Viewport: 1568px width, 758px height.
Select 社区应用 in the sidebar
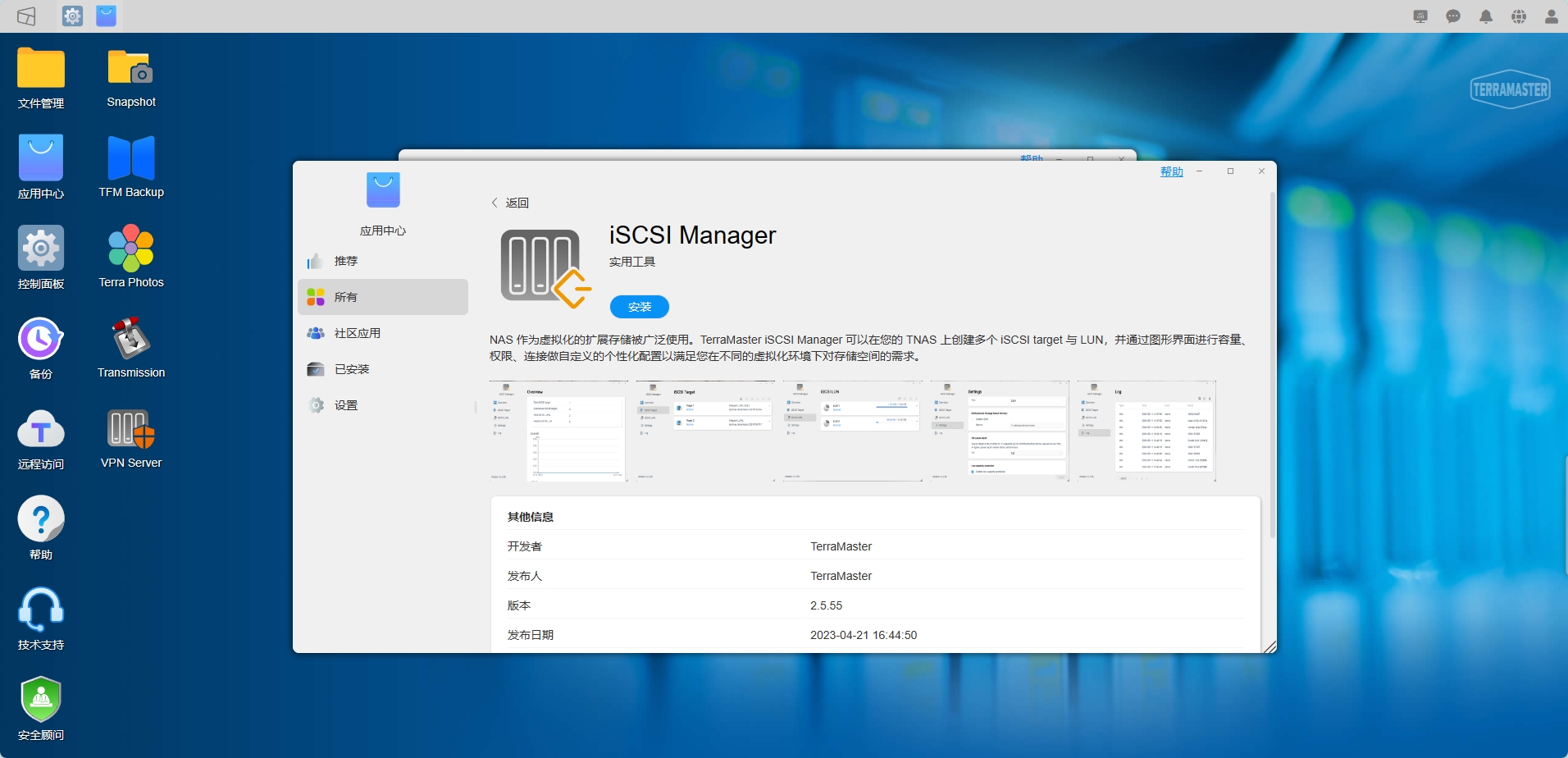[x=383, y=333]
